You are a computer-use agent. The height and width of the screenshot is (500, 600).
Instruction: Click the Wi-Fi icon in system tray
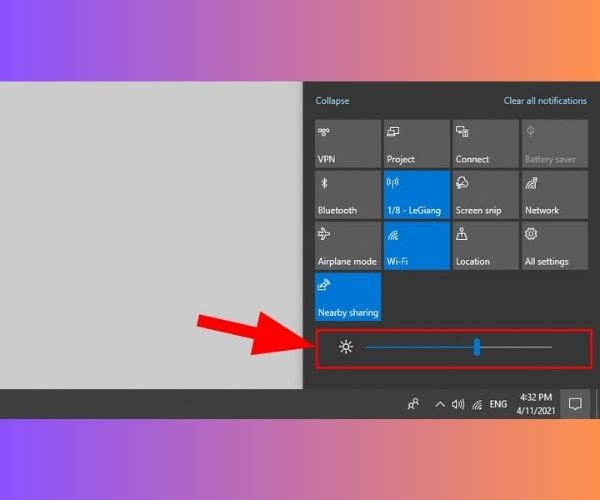477,405
